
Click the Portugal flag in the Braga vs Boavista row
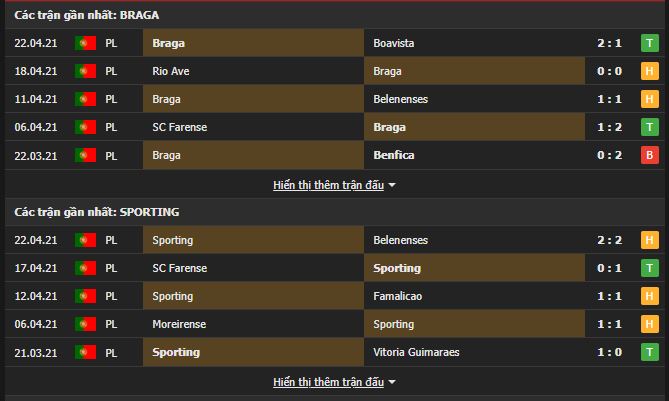(85, 44)
